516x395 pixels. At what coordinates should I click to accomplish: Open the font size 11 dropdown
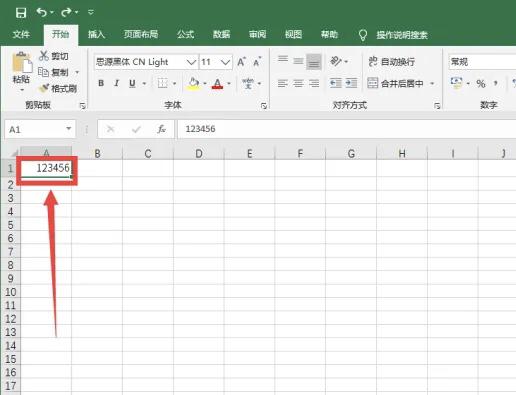[x=225, y=62]
